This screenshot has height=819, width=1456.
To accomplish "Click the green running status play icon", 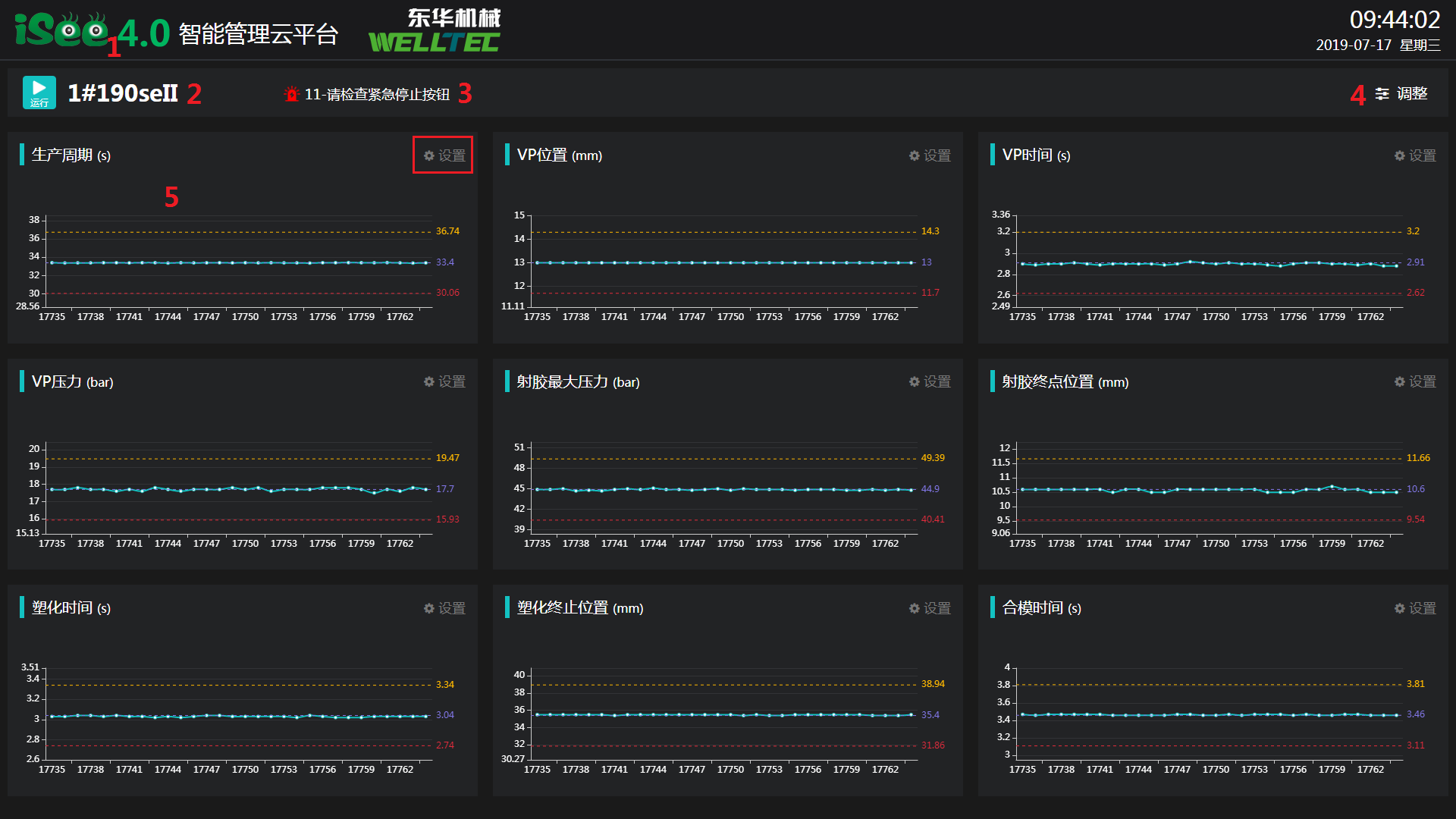I will tap(39, 92).
